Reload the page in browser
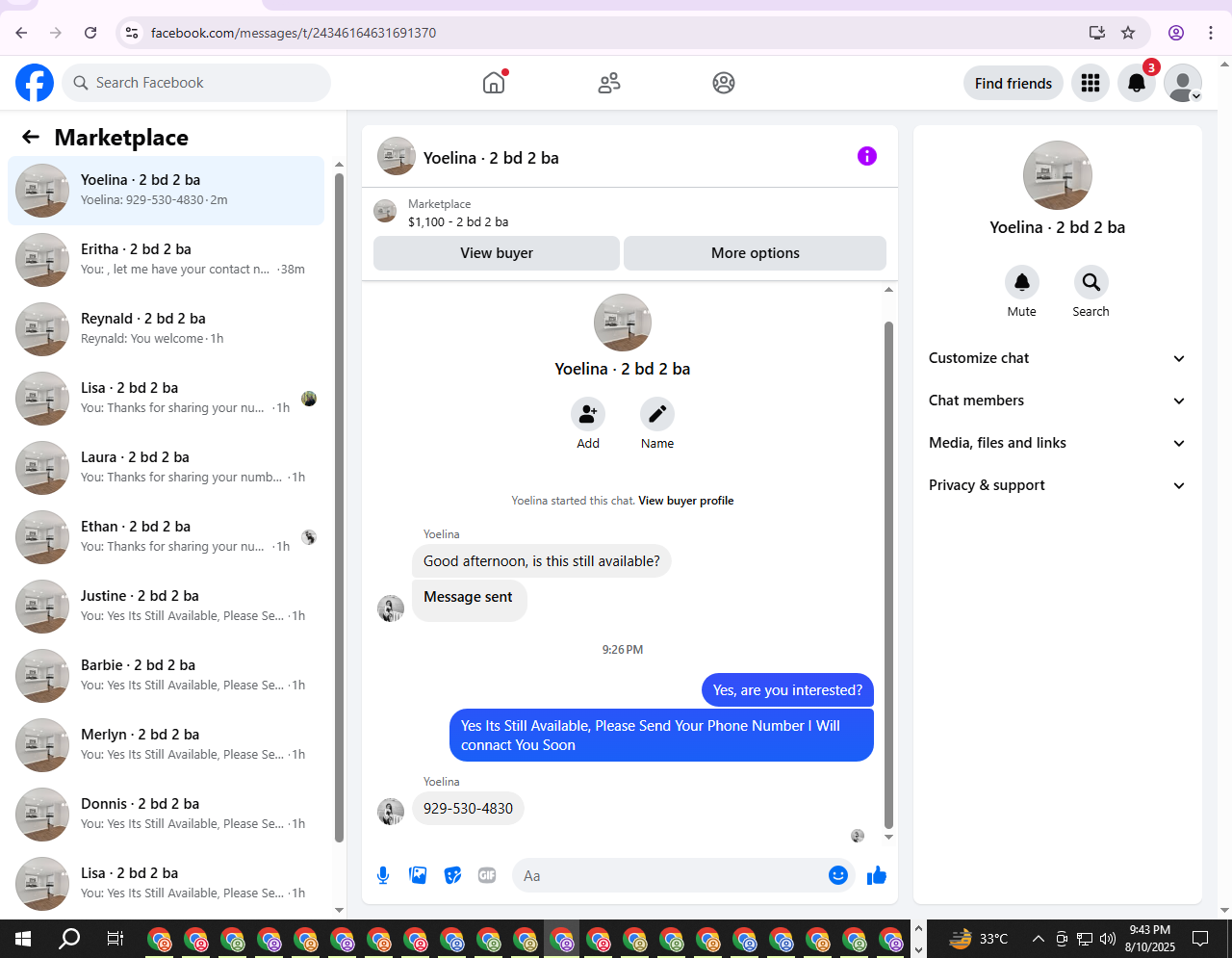The height and width of the screenshot is (958, 1232). (x=90, y=33)
